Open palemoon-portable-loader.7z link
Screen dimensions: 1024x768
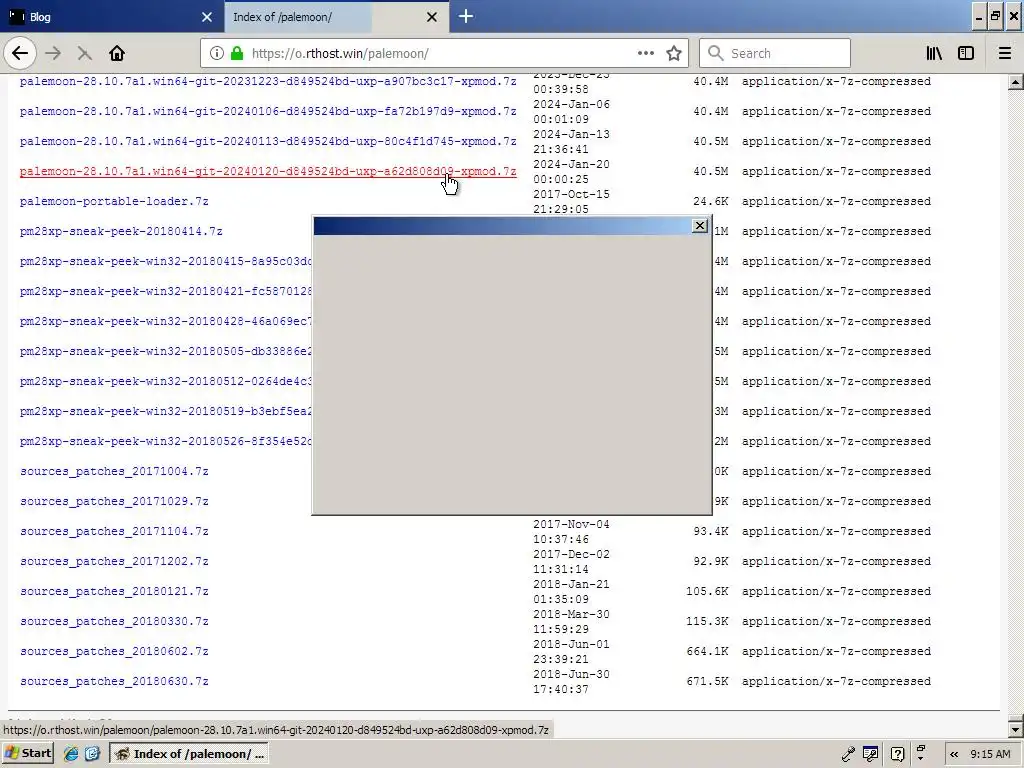point(114,202)
